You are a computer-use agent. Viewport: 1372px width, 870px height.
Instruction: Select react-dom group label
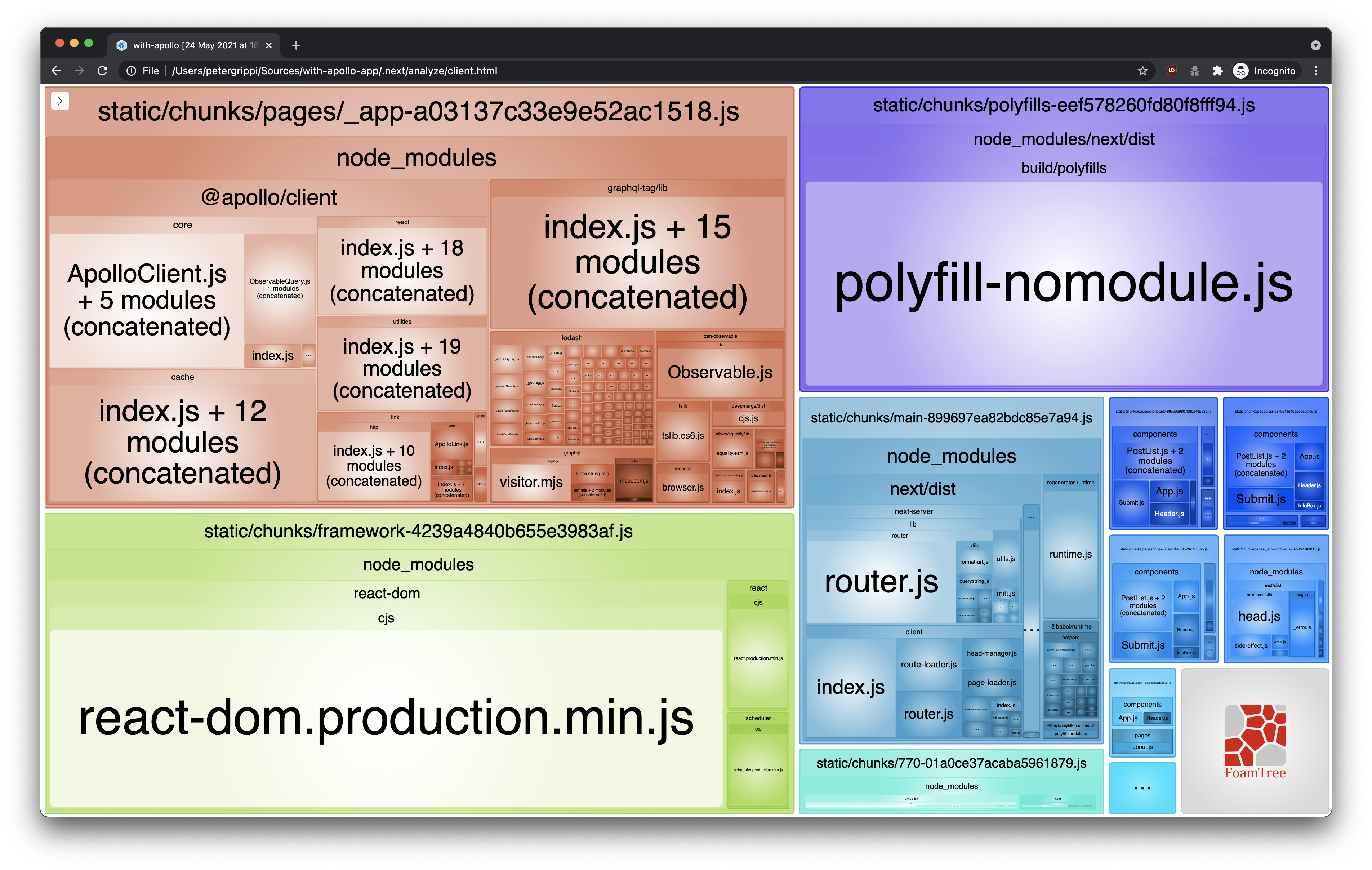pos(386,594)
